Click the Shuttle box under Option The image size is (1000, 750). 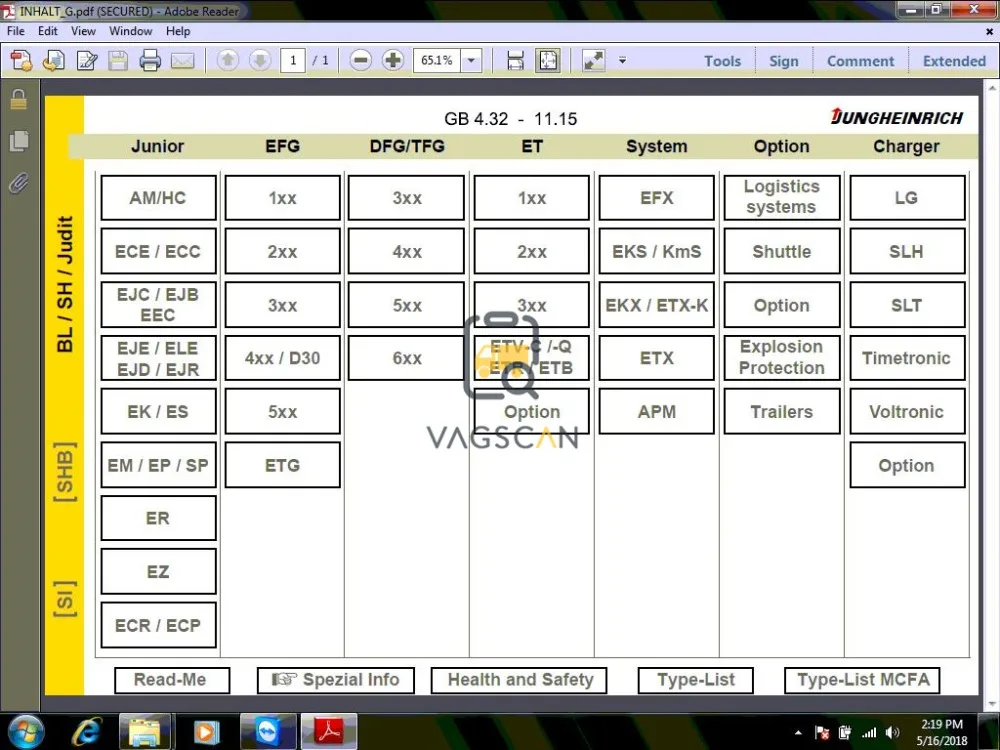[x=782, y=251]
